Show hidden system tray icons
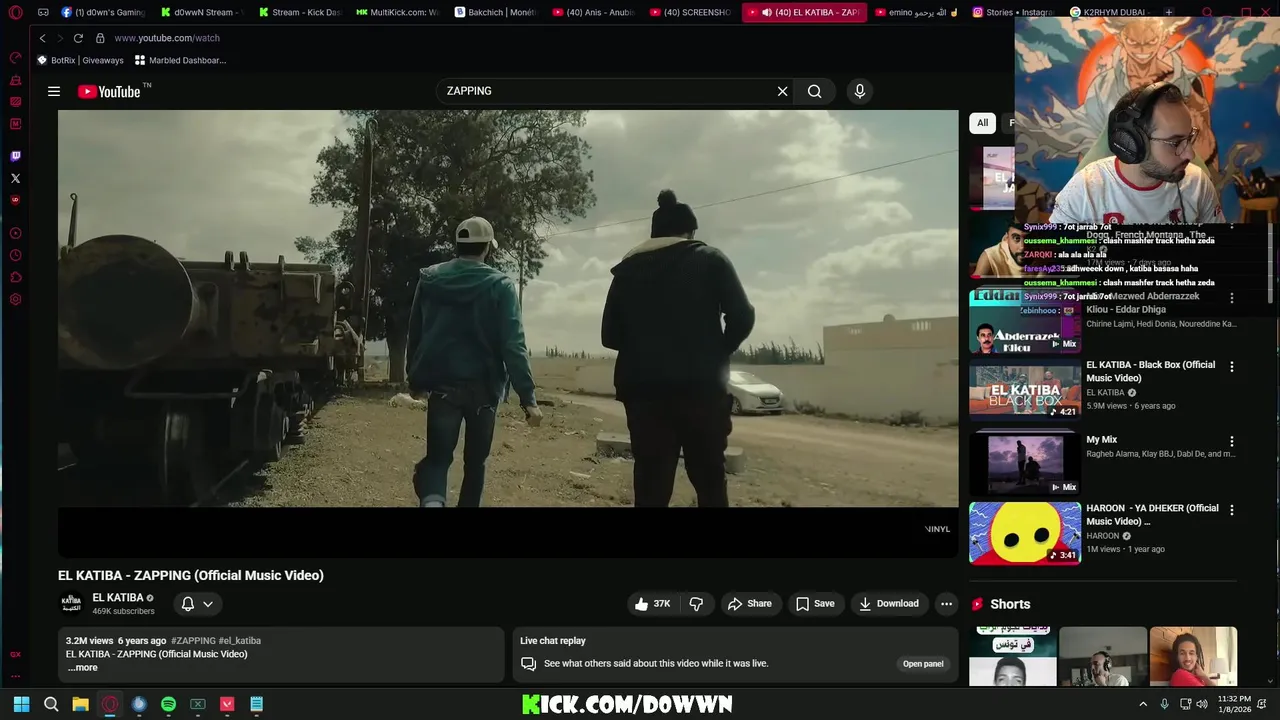 pyautogui.click(x=1143, y=704)
